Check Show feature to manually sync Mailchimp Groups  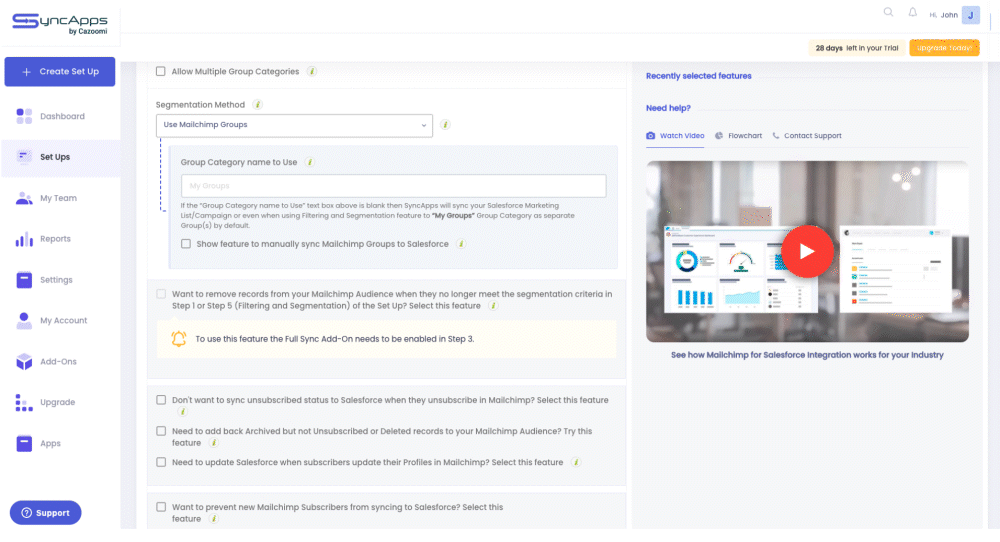click(186, 244)
